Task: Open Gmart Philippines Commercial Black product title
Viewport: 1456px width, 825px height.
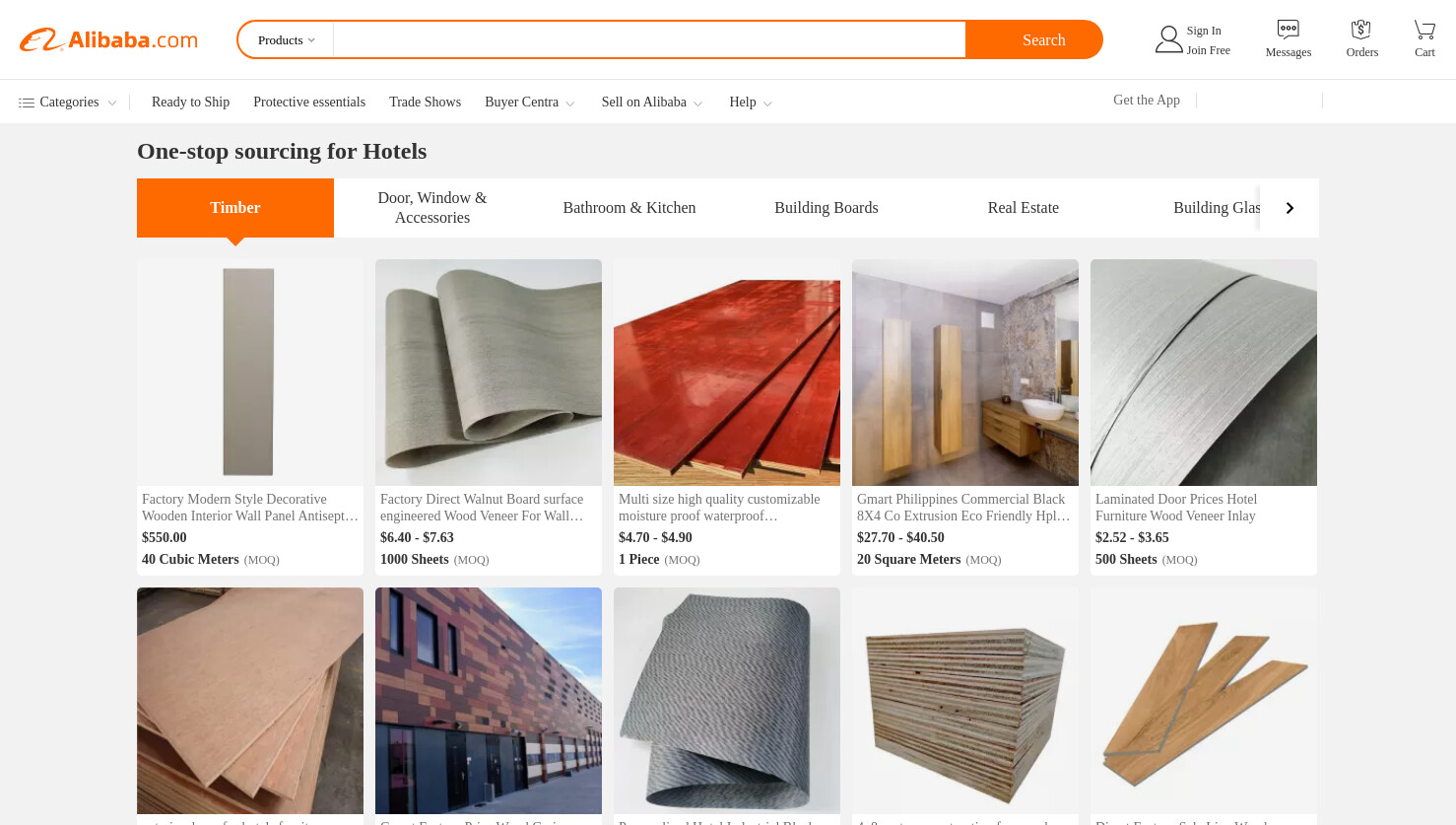Action: 963,508
